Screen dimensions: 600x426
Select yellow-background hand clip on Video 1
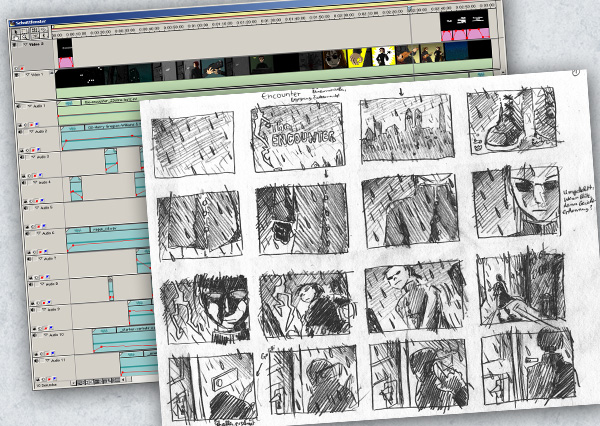(x=357, y=58)
